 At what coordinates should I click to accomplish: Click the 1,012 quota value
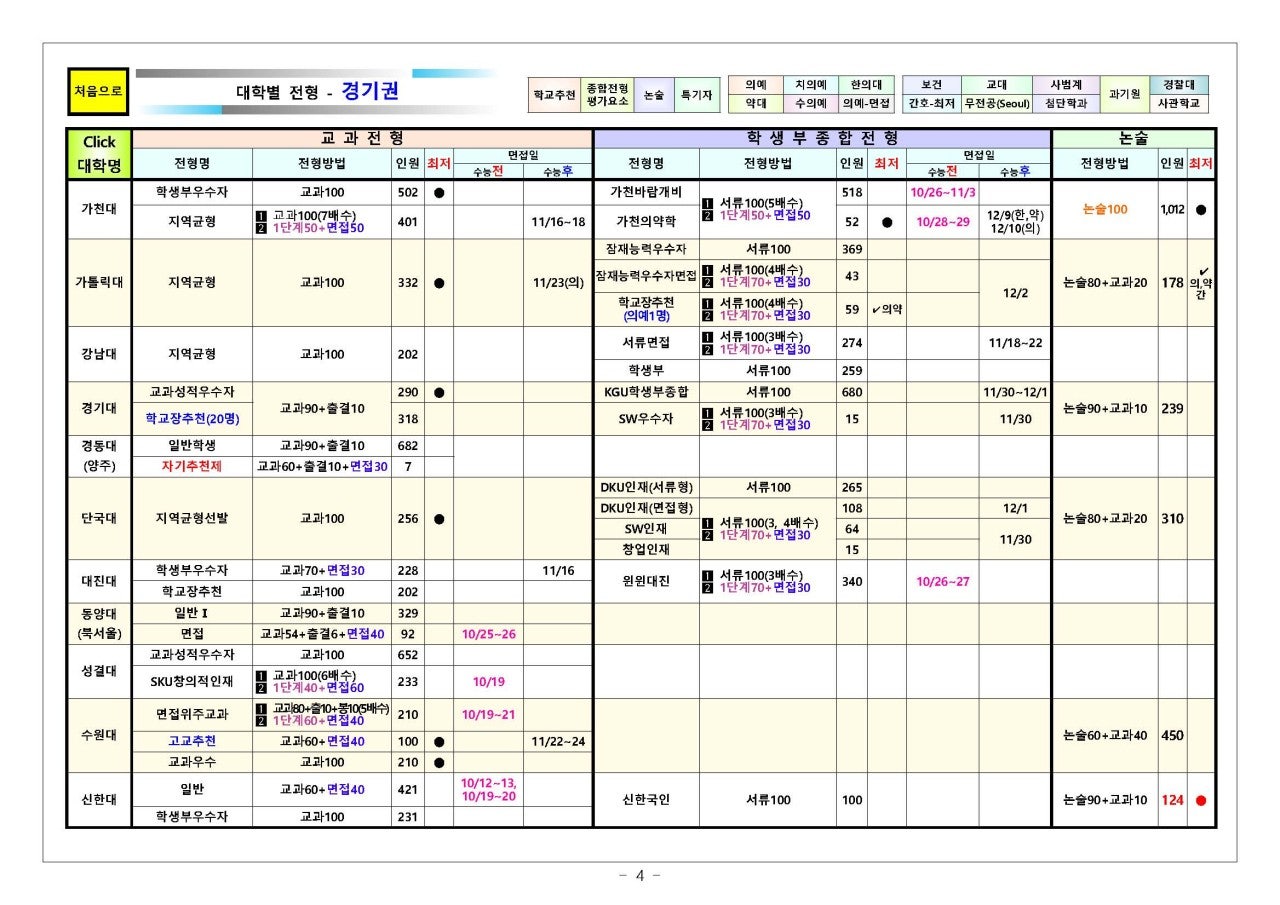1172,209
